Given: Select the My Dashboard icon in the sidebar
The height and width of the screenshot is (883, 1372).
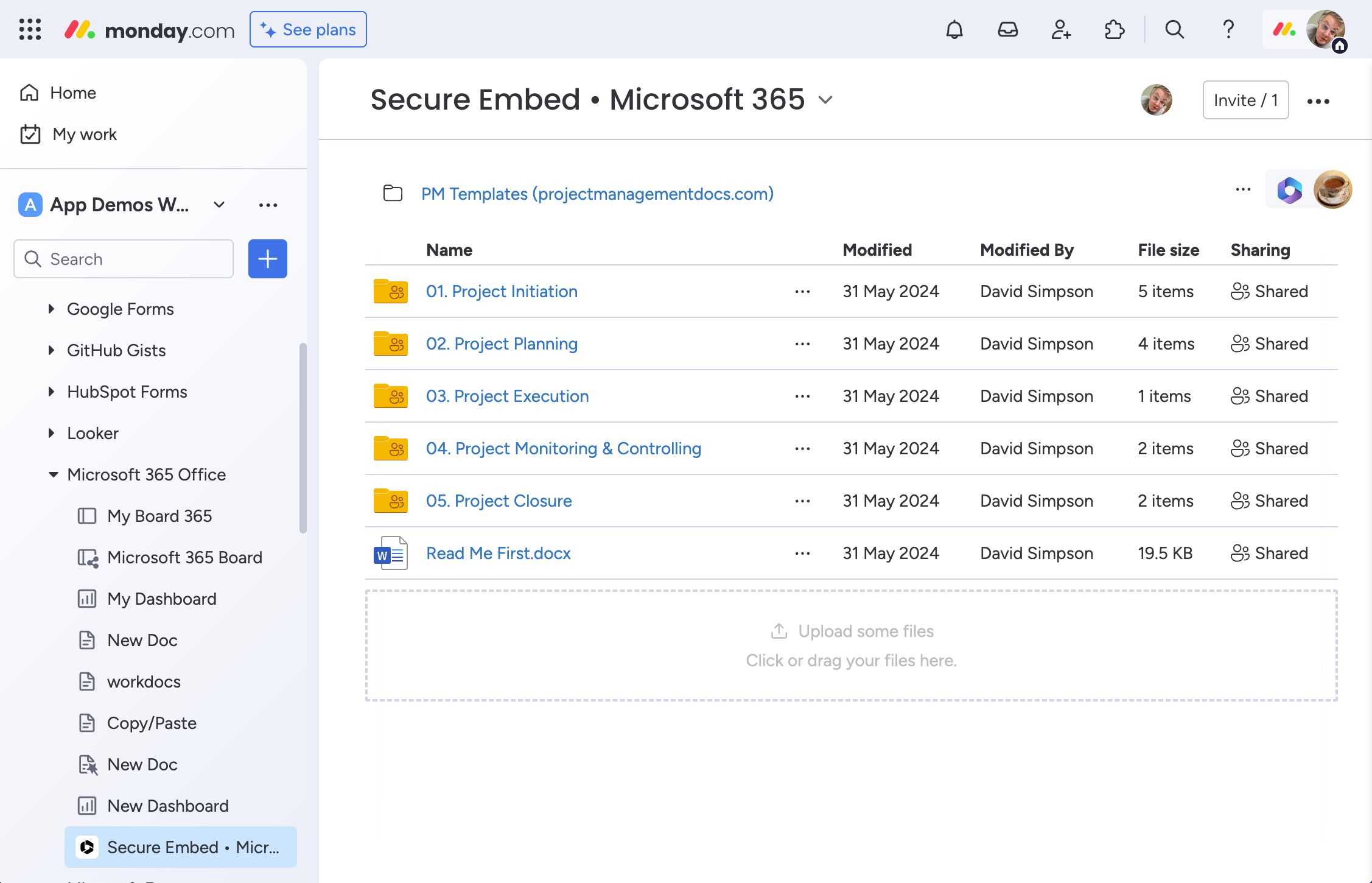Looking at the screenshot, I should point(88,599).
